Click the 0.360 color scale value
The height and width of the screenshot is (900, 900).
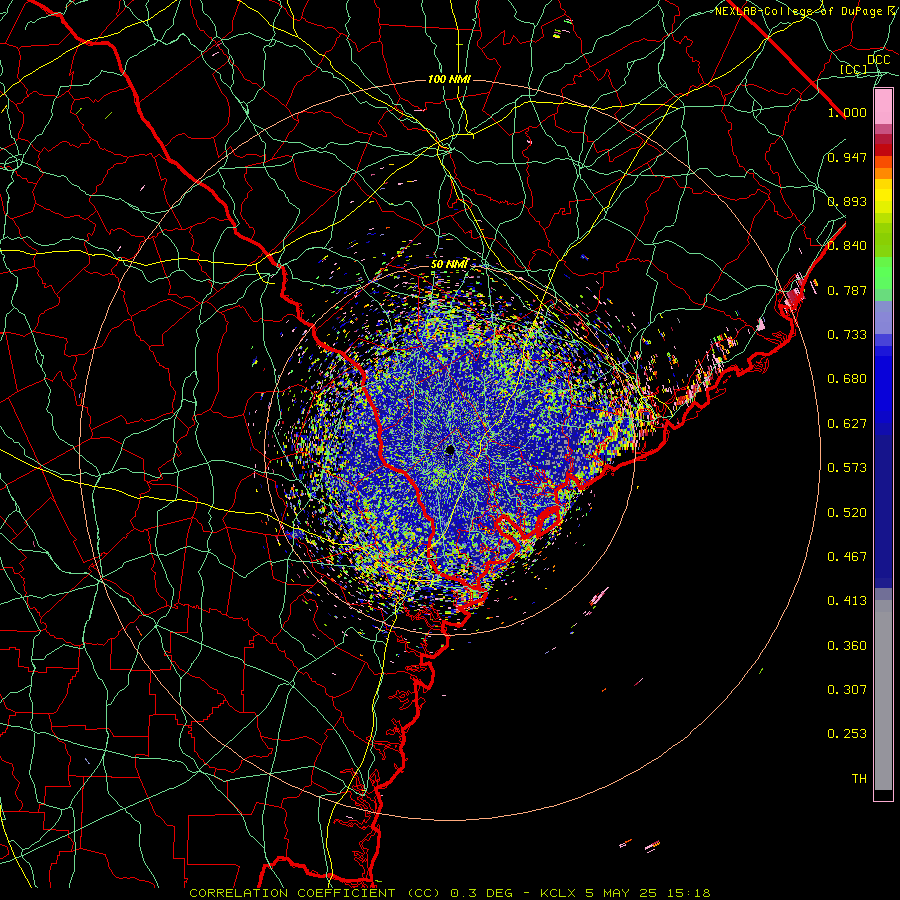point(847,646)
